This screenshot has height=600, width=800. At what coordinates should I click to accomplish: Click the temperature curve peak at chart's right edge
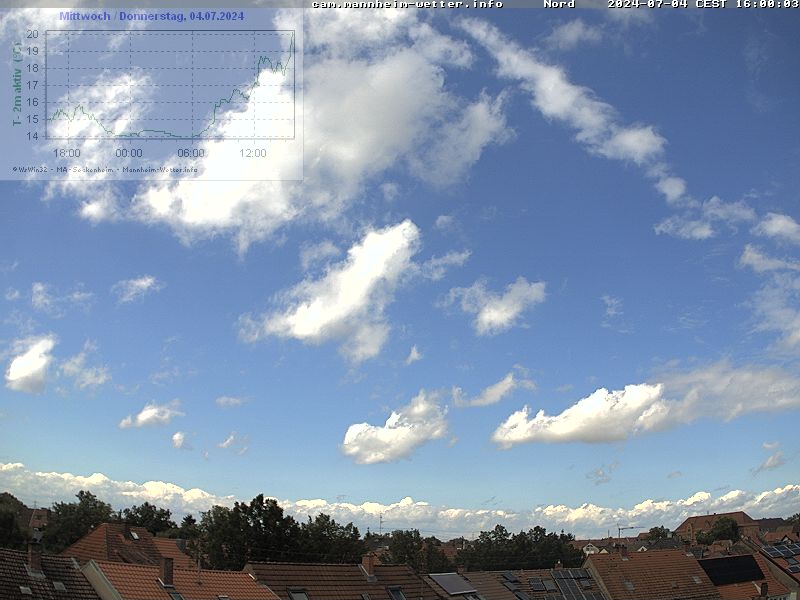[x=292, y=40]
